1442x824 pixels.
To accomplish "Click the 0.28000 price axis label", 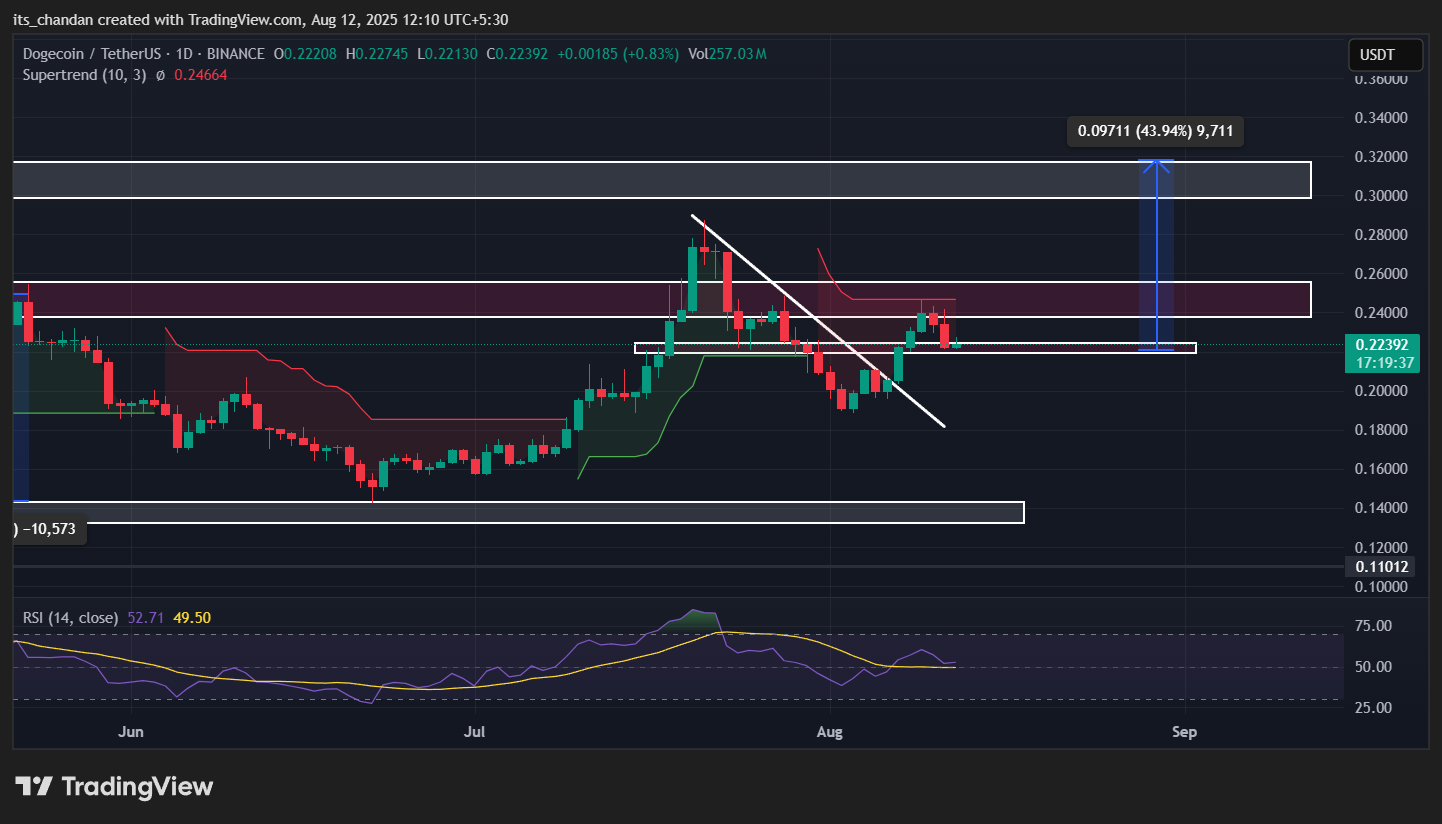I will [x=1381, y=235].
